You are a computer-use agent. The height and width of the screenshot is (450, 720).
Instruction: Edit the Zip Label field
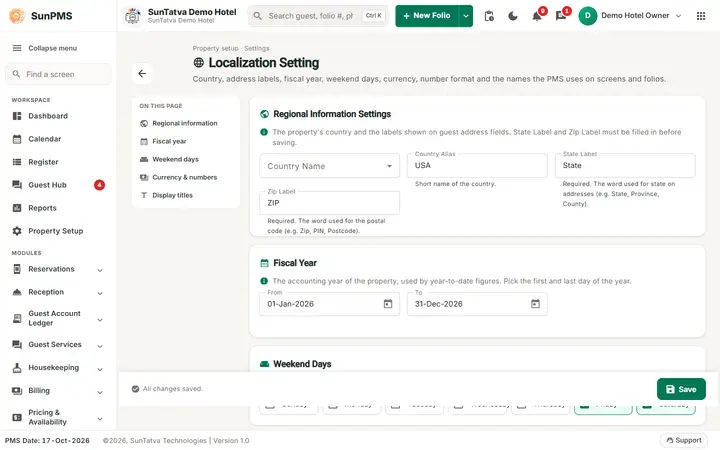(330, 202)
